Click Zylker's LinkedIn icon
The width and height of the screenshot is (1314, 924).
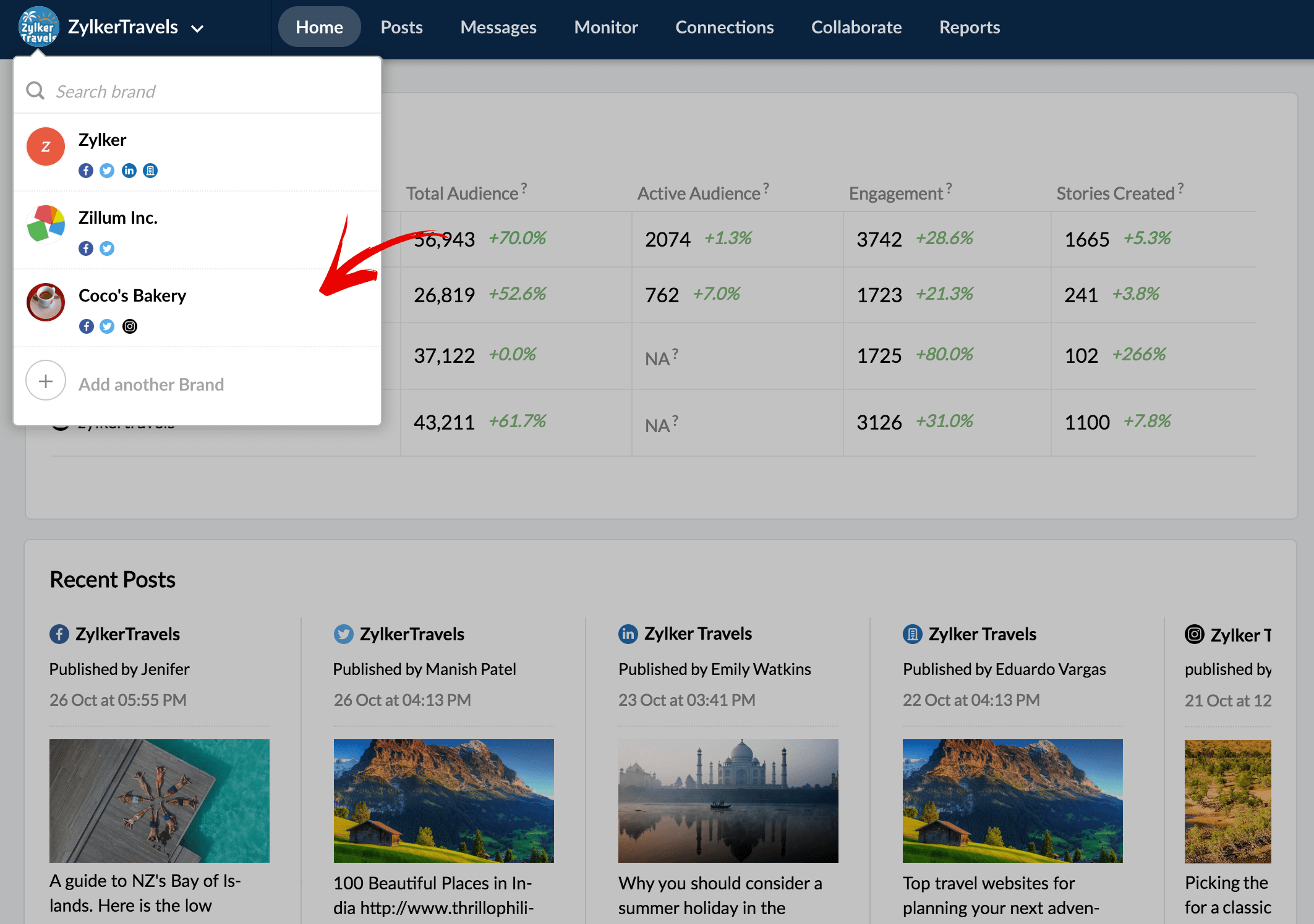click(129, 171)
